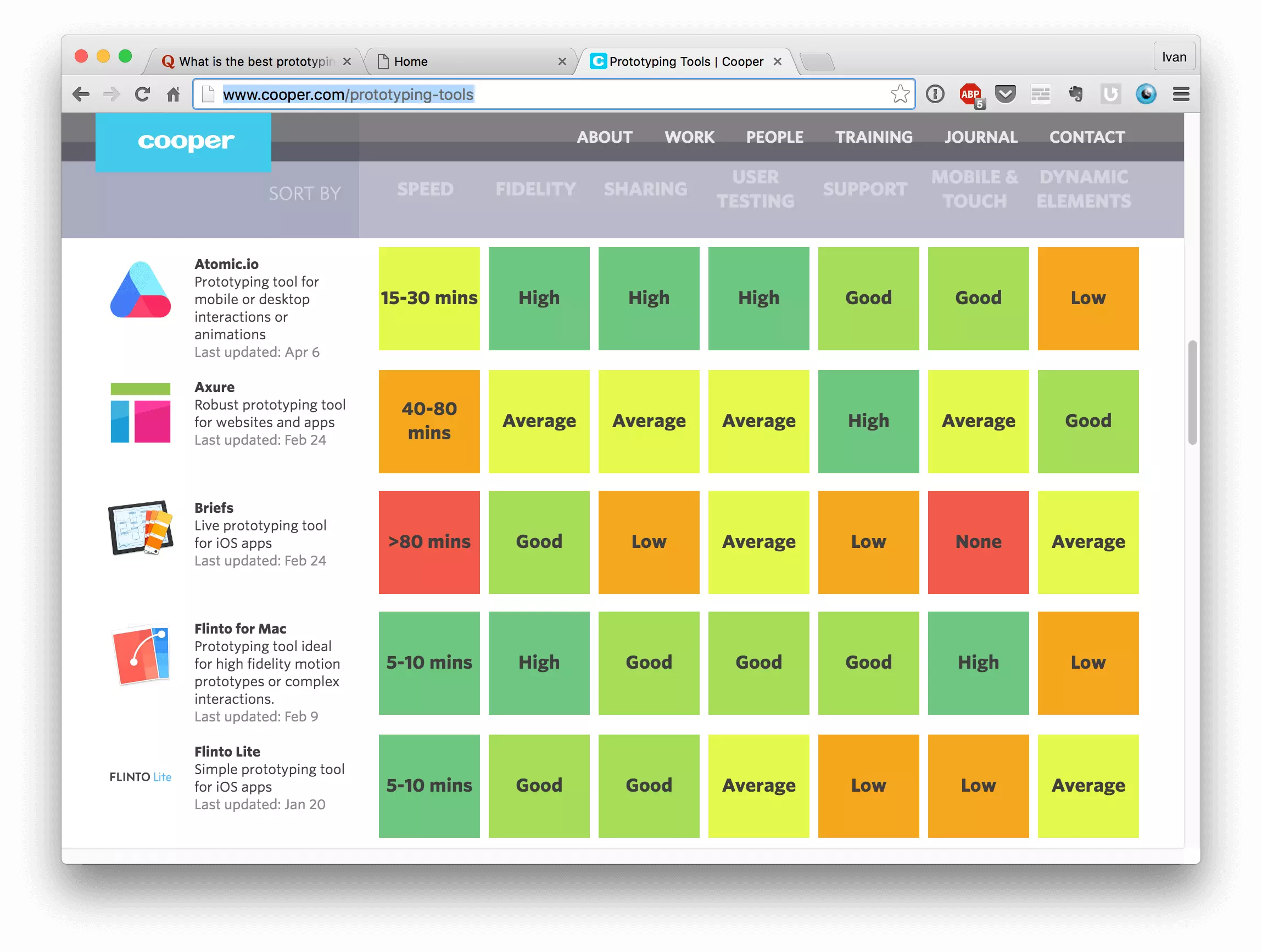Click Briefs >80 mins speed cell
The width and height of the screenshot is (1262, 952).
tap(429, 542)
